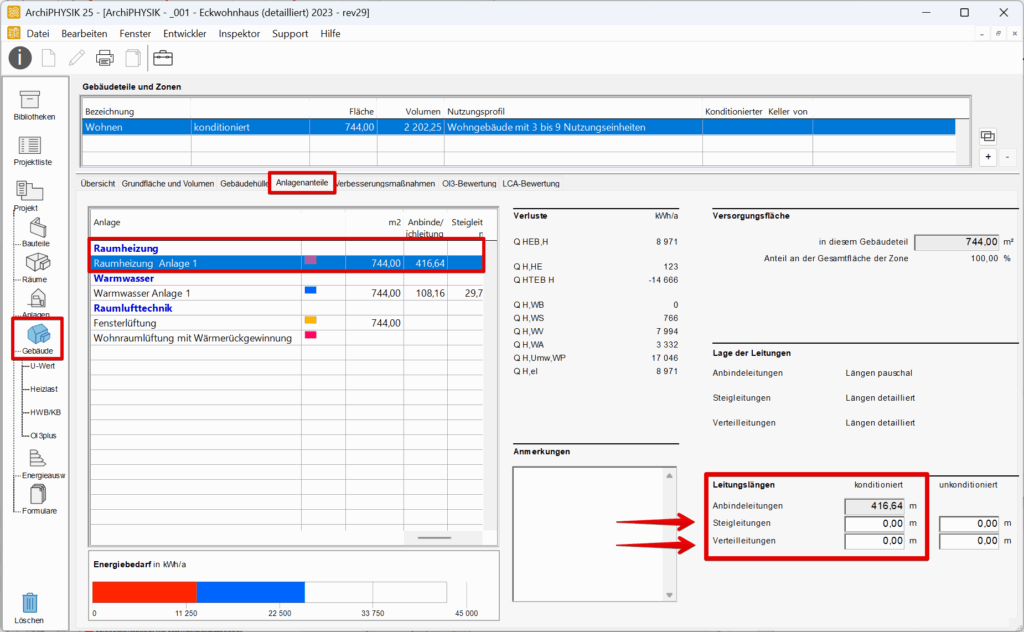Click inside the Anmerkungen text box

click(588, 533)
